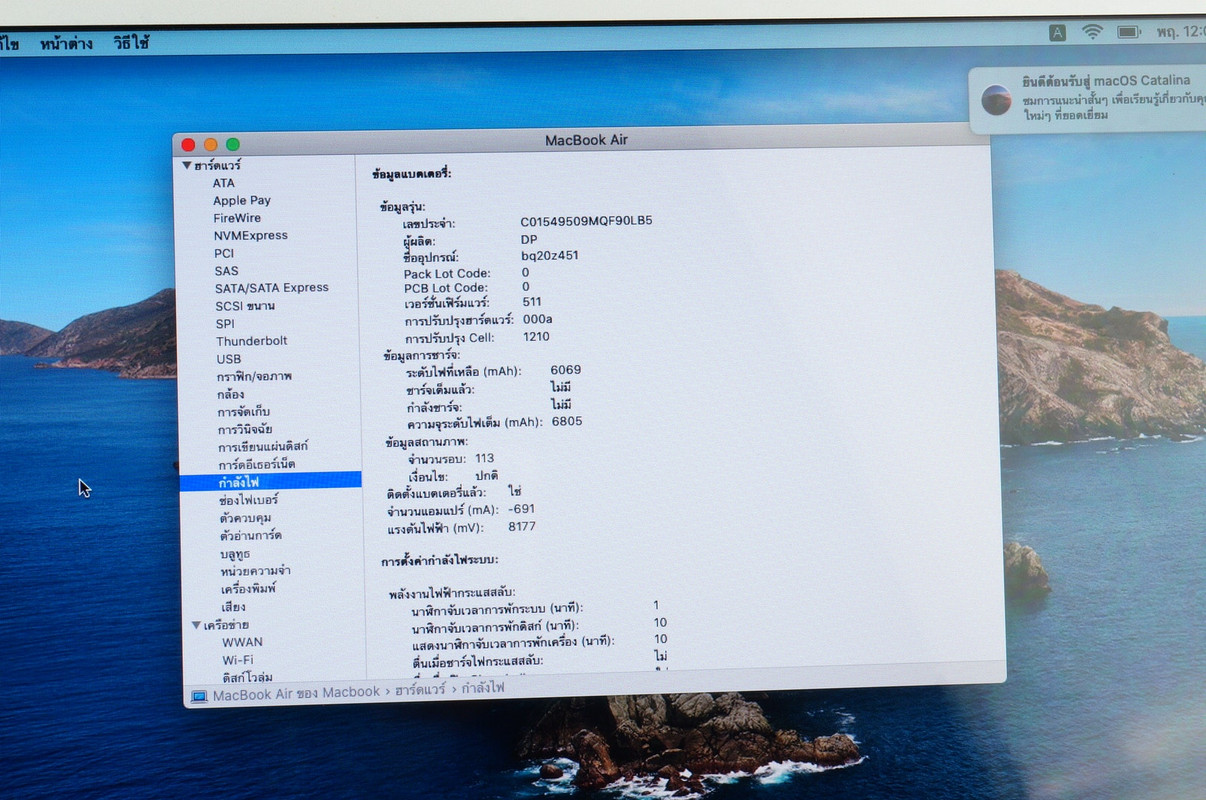Select การเขียนแผ่นดิสก์ in sidebar
The width and height of the screenshot is (1206, 800).
[263, 446]
